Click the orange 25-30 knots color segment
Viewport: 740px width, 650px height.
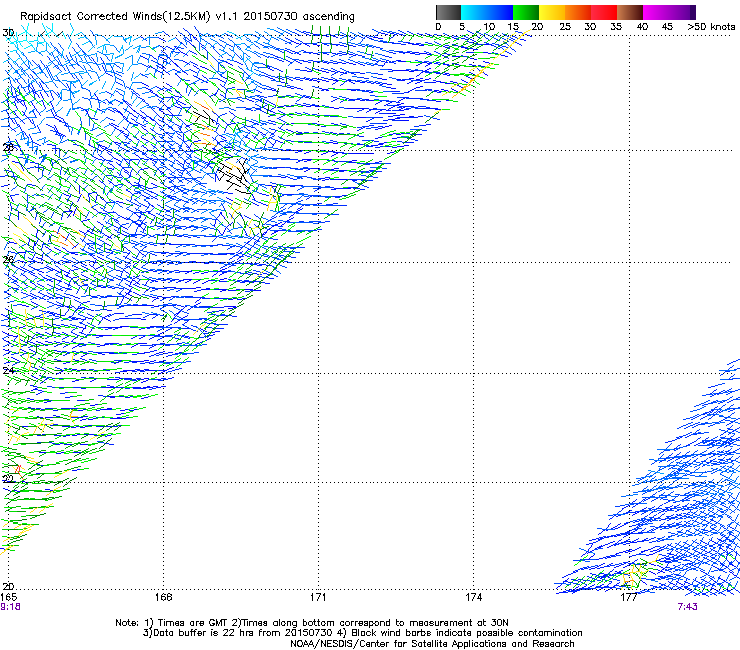578,12
